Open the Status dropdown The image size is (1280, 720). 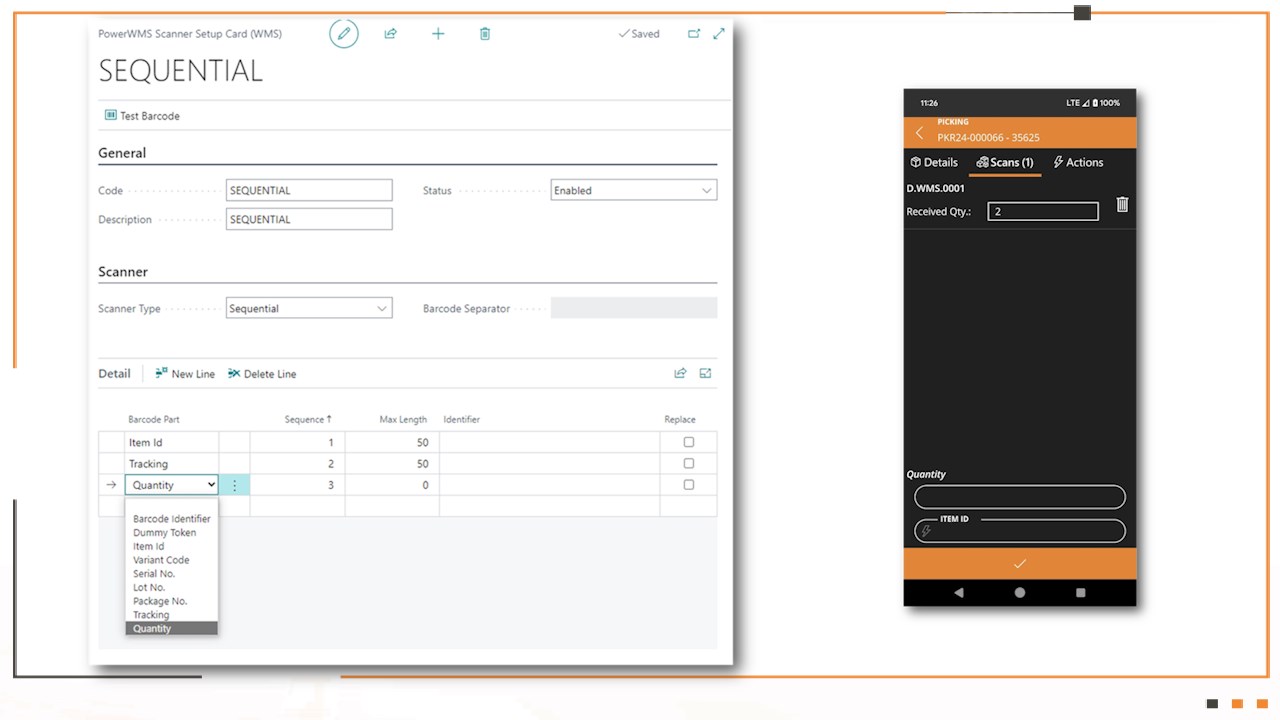click(634, 190)
